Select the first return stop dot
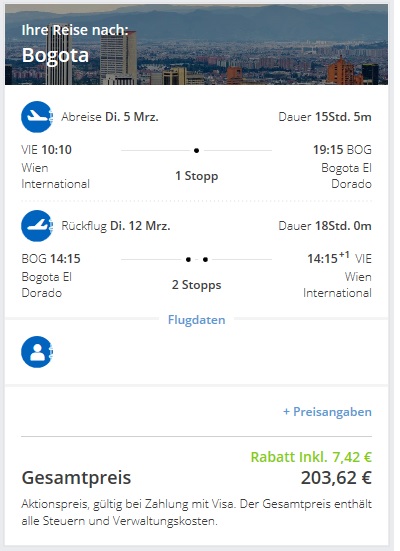400x551 pixels. 188,259
